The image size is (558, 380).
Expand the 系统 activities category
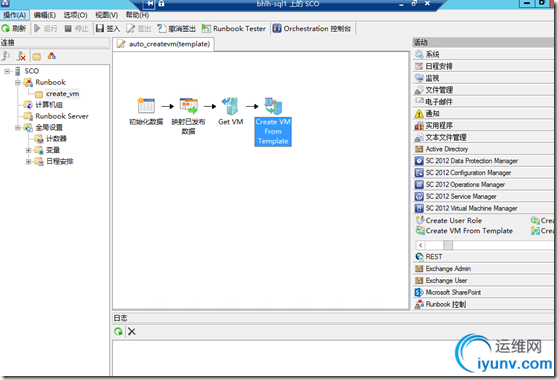pos(483,54)
